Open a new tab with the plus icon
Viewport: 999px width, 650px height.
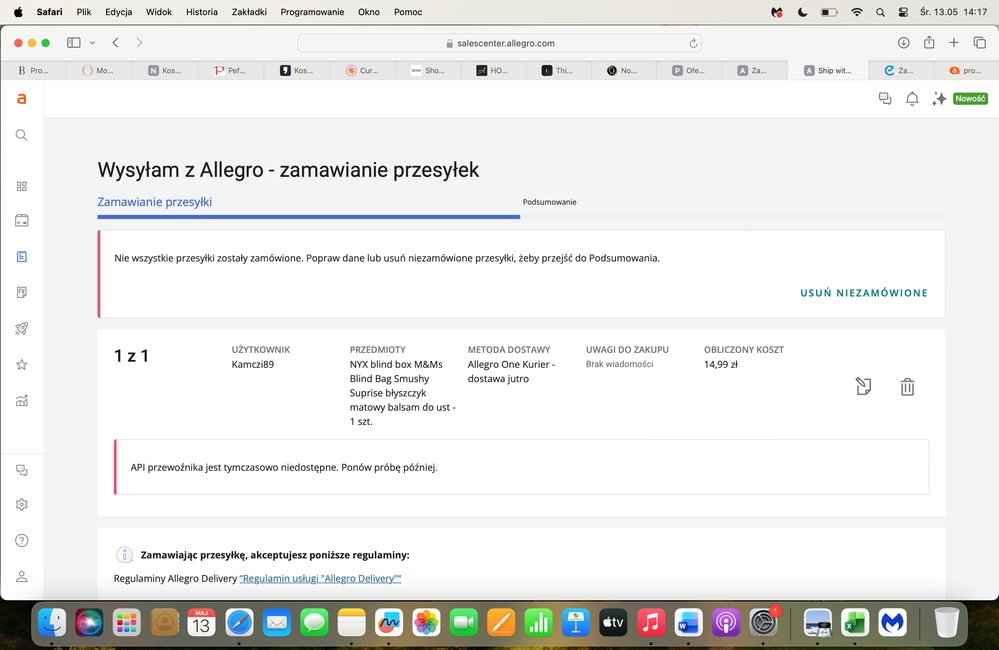954,43
